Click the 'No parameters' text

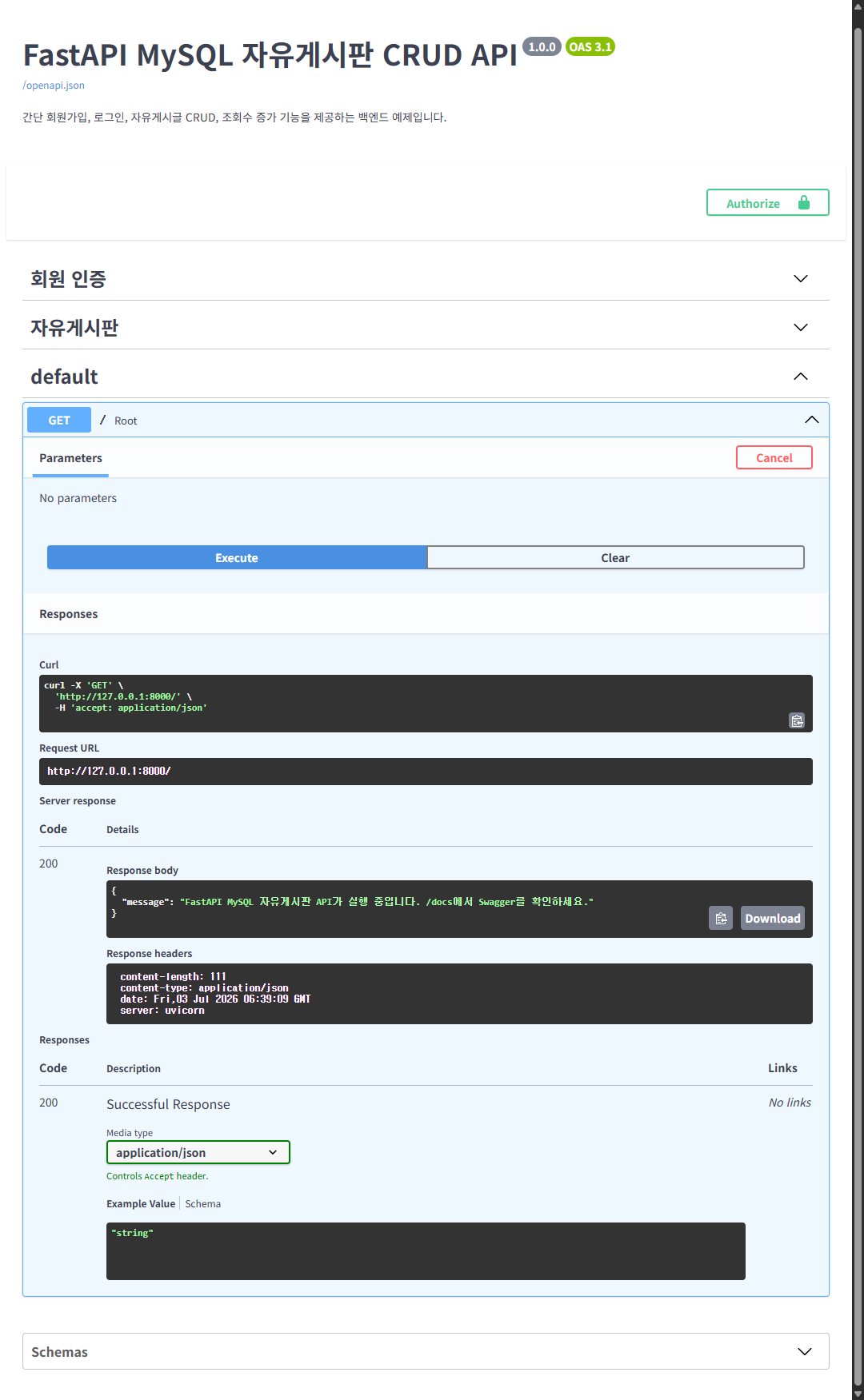pos(78,498)
